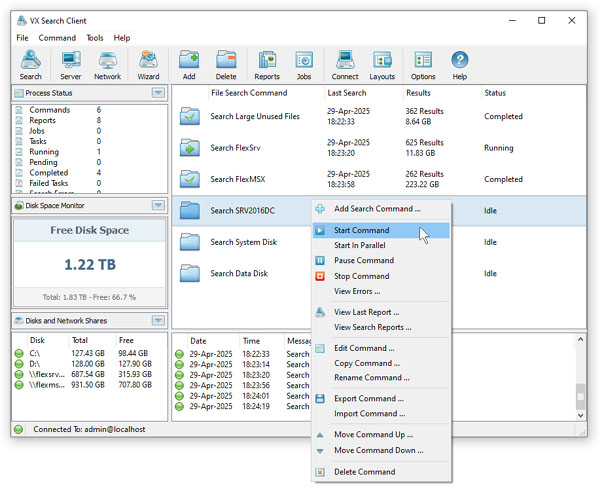Open Jobs from the toolbar
Viewport: 600px width, 487px height.
pyautogui.click(x=304, y=65)
